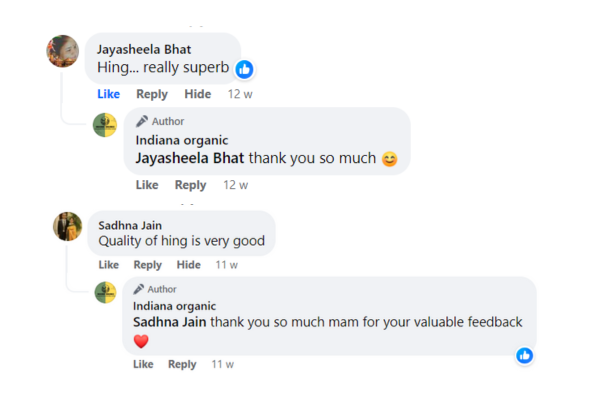Image resolution: width=600 pixels, height=400 pixels.
Task: Toggle Like on Sadhna Jain's comment
Action: tap(109, 265)
